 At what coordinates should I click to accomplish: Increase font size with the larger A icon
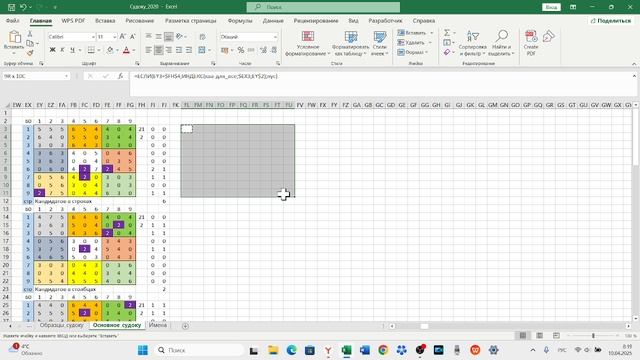[122, 37]
